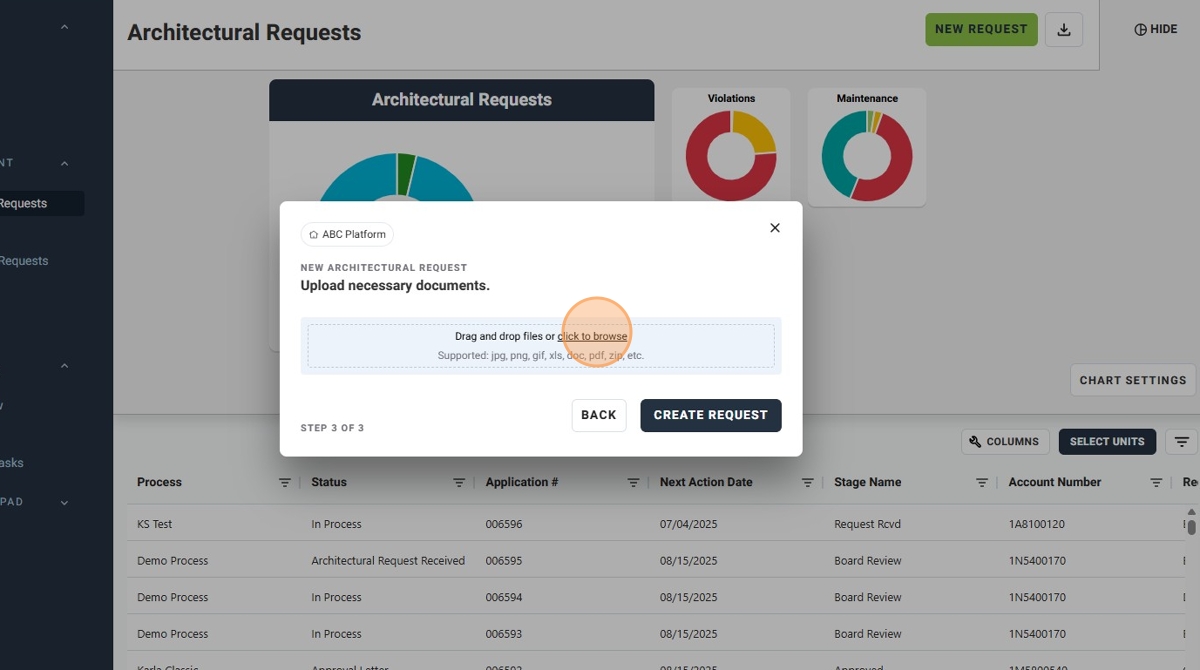1200x670 pixels.
Task: Sort by the Status column header
Action: [x=329, y=482]
